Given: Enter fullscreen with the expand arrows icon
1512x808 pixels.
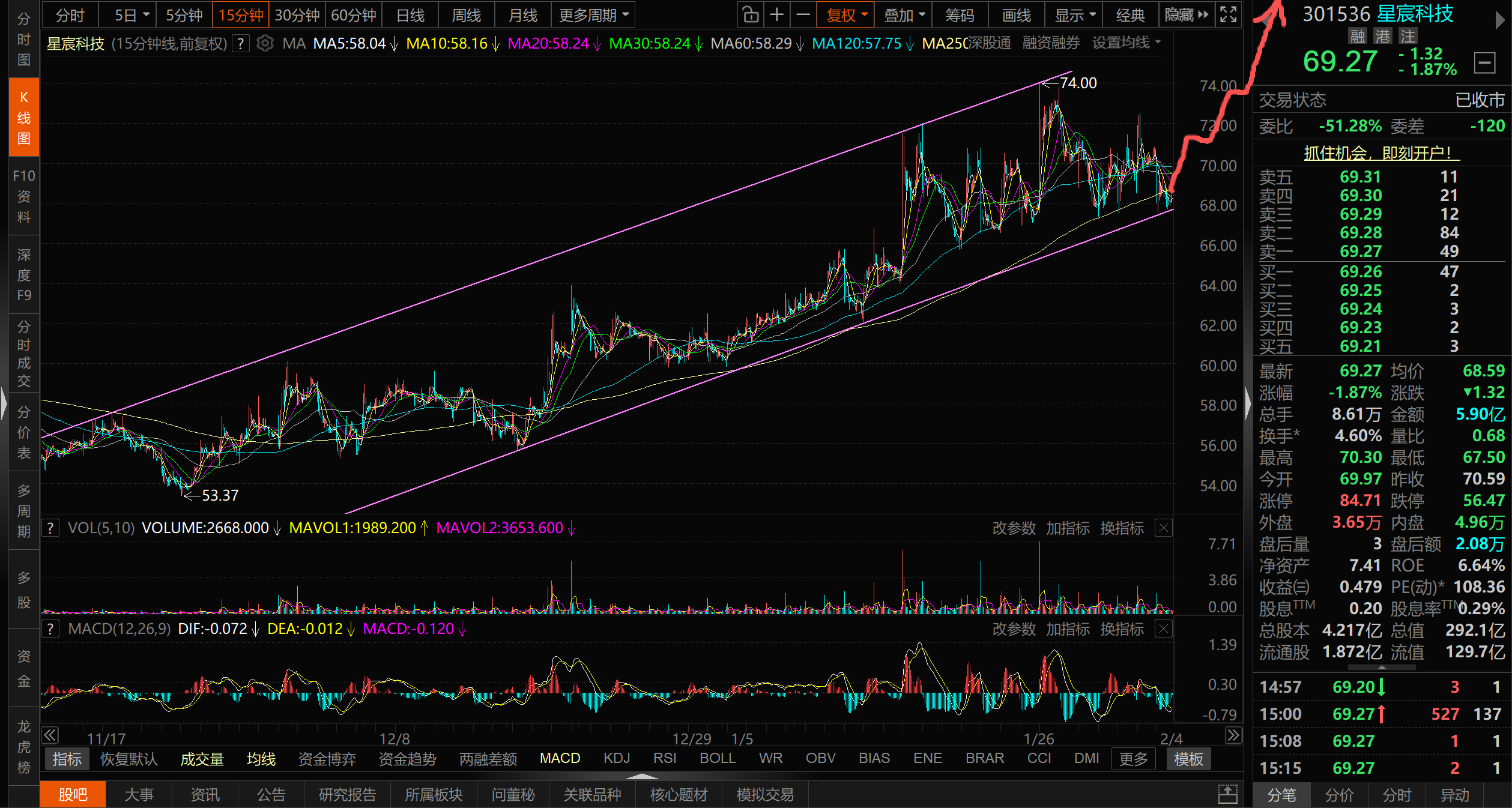Looking at the screenshot, I should [x=1229, y=15].
